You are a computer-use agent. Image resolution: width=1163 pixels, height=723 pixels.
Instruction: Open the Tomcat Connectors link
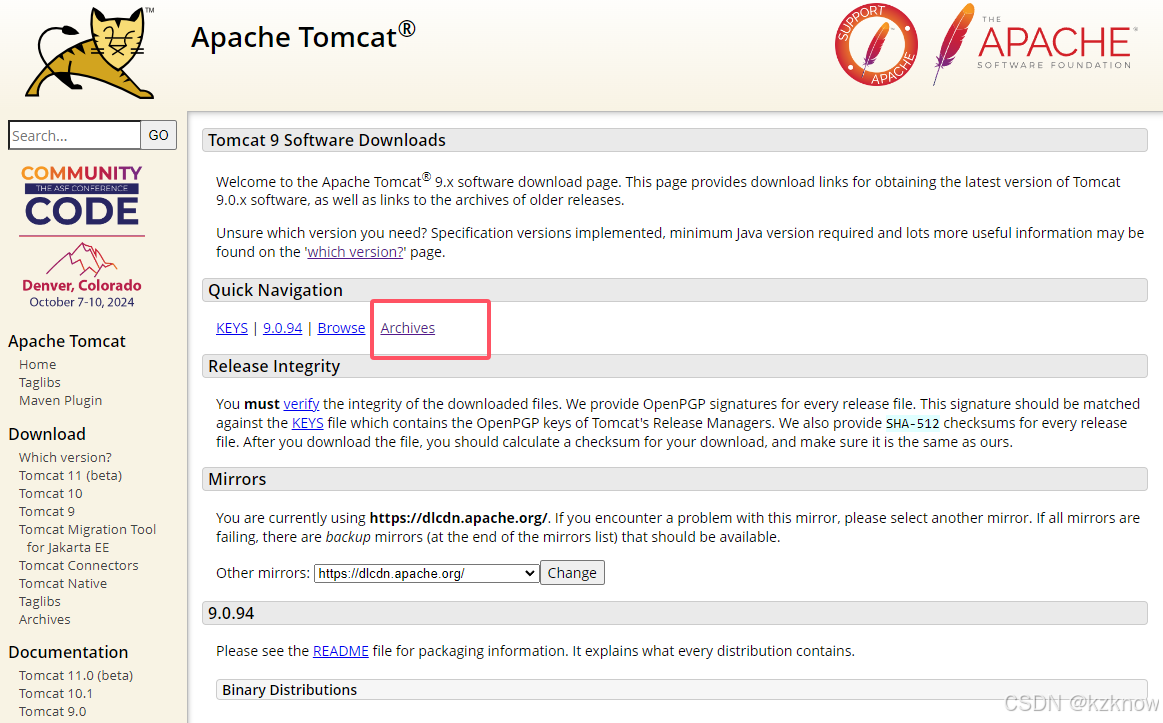click(79, 565)
